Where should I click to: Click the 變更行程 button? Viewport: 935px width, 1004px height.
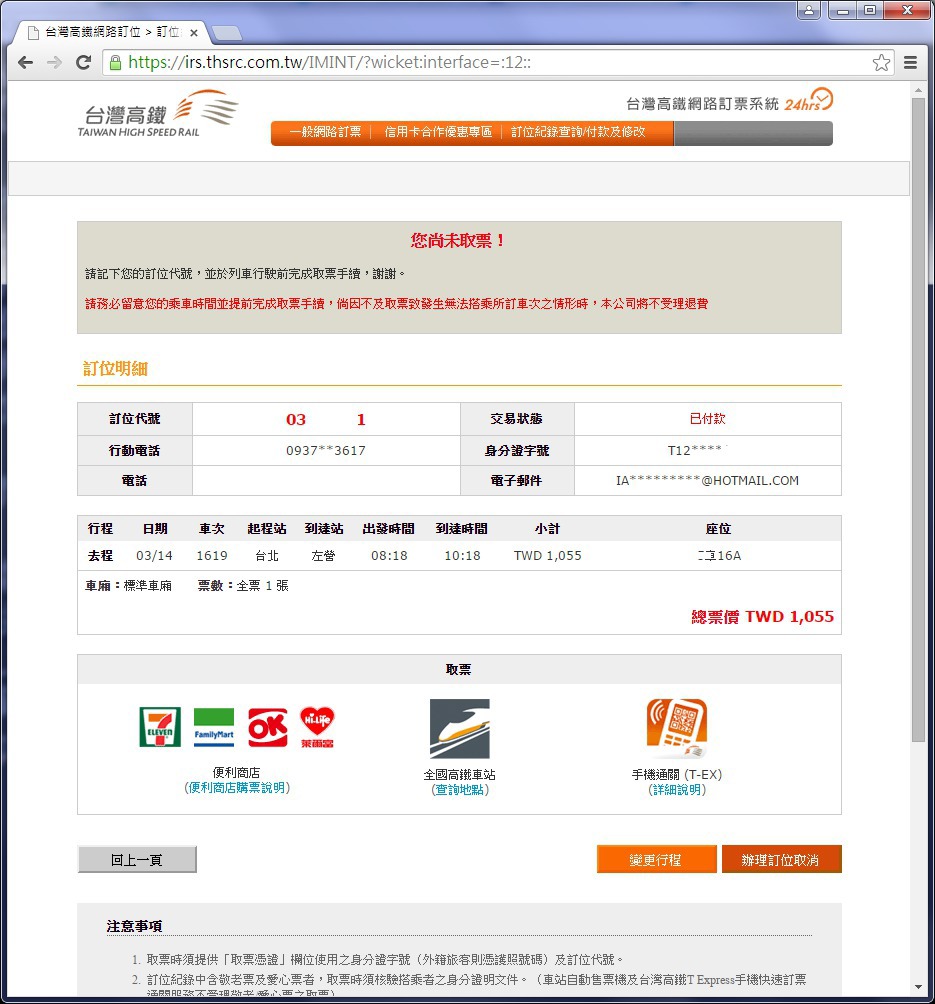point(656,859)
